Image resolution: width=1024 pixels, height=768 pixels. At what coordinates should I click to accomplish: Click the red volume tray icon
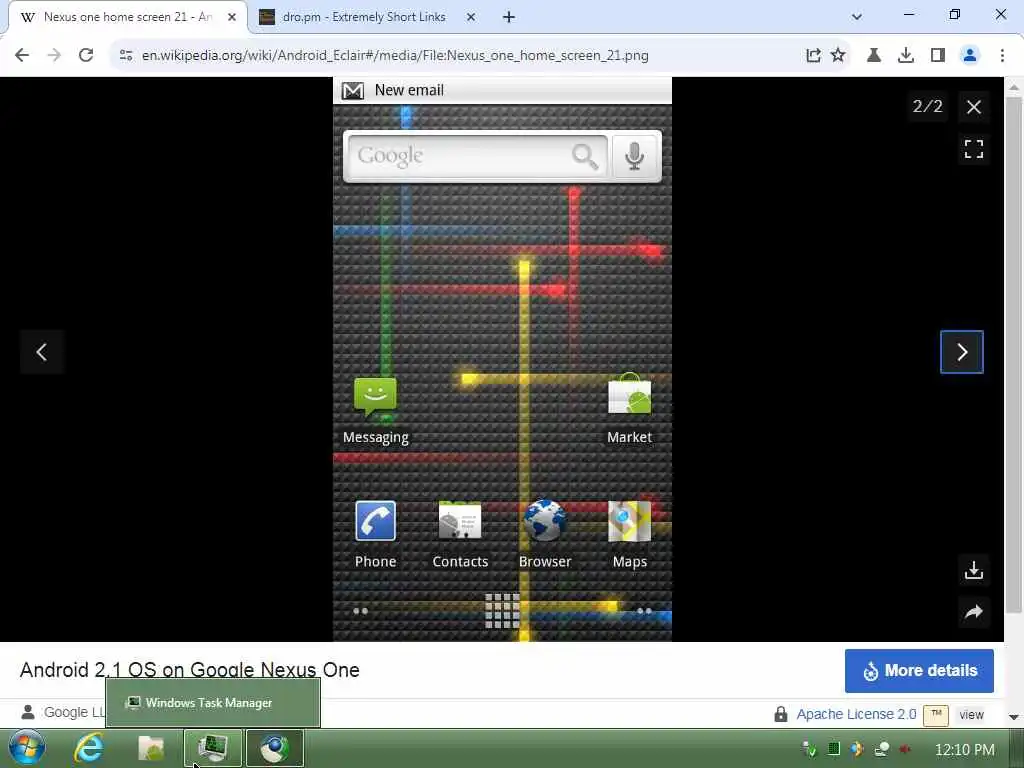[904, 749]
